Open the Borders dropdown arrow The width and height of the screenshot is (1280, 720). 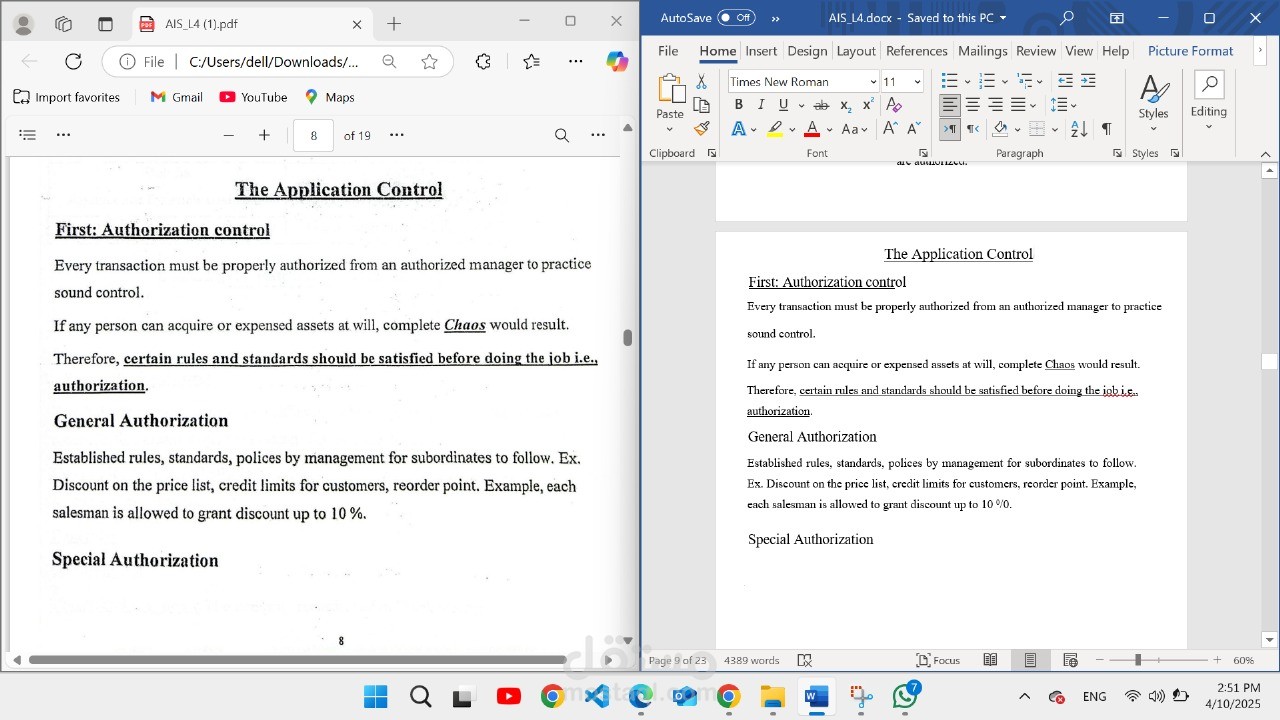point(1054,129)
